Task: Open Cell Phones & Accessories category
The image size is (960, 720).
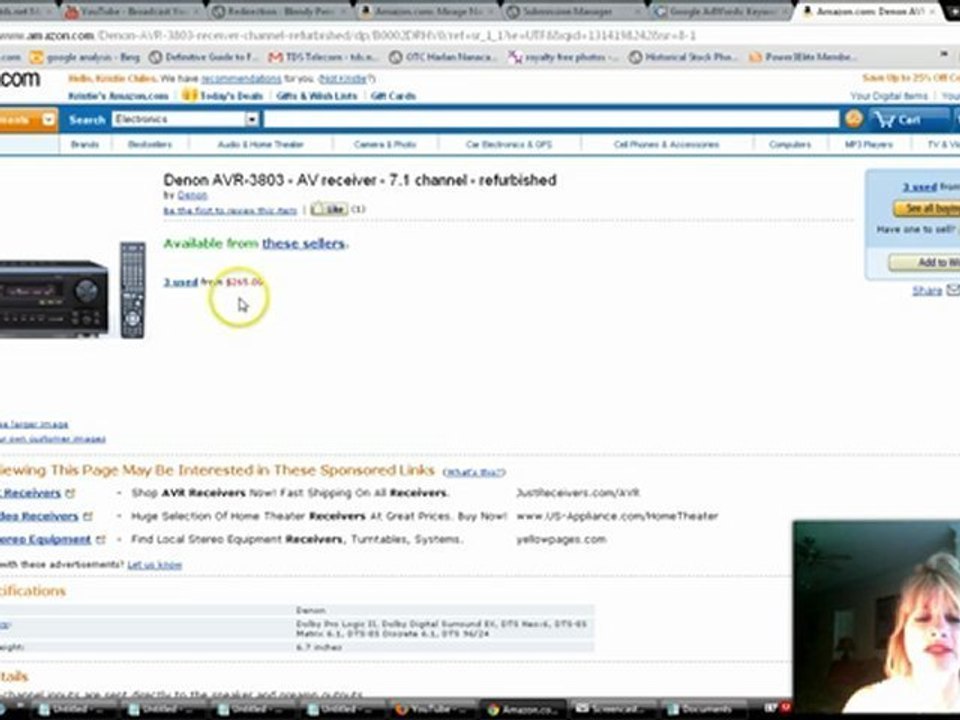Action: coord(666,144)
